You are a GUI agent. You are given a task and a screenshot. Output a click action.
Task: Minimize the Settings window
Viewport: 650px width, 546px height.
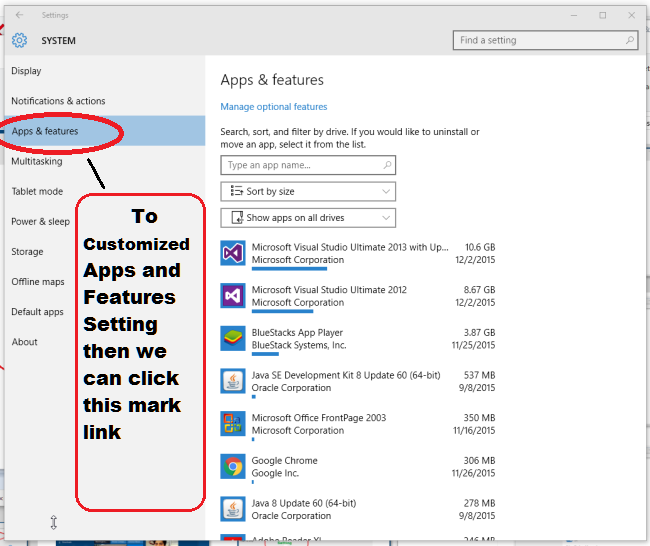click(x=574, y=15)
